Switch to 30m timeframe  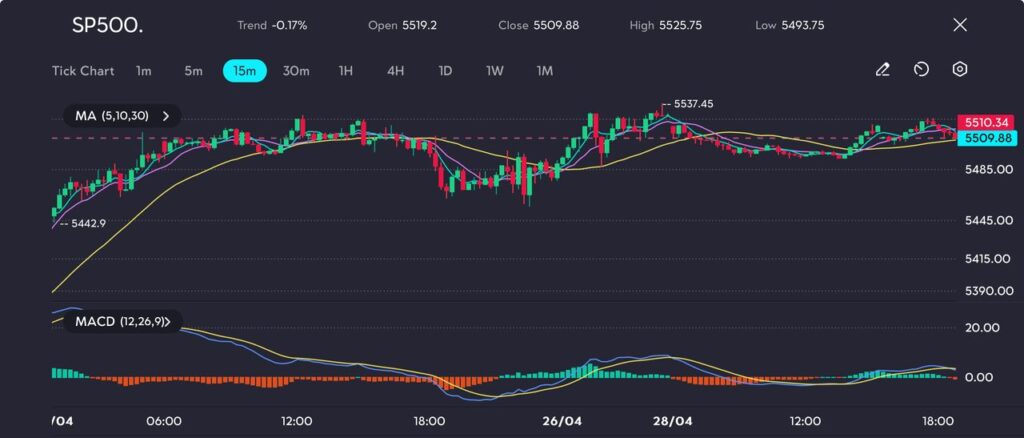tap(296, 71)
